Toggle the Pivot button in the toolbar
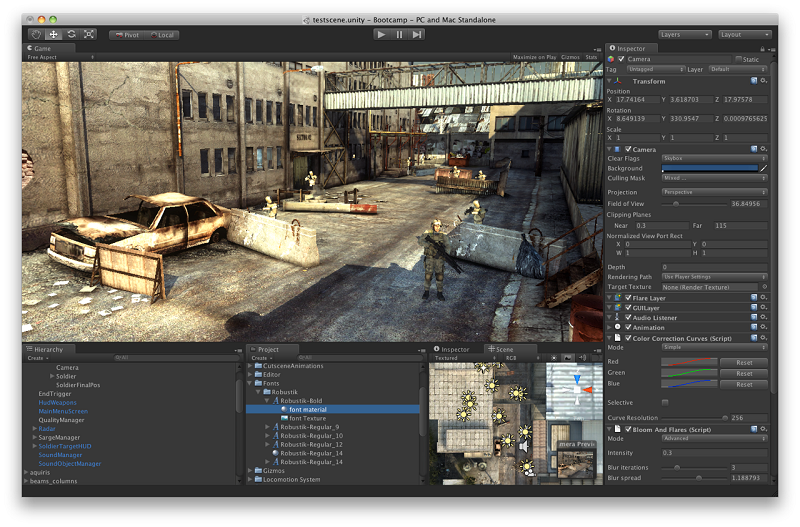Image resolution: width=800 pixels, height=527 pixels. [x=126, y=35]
